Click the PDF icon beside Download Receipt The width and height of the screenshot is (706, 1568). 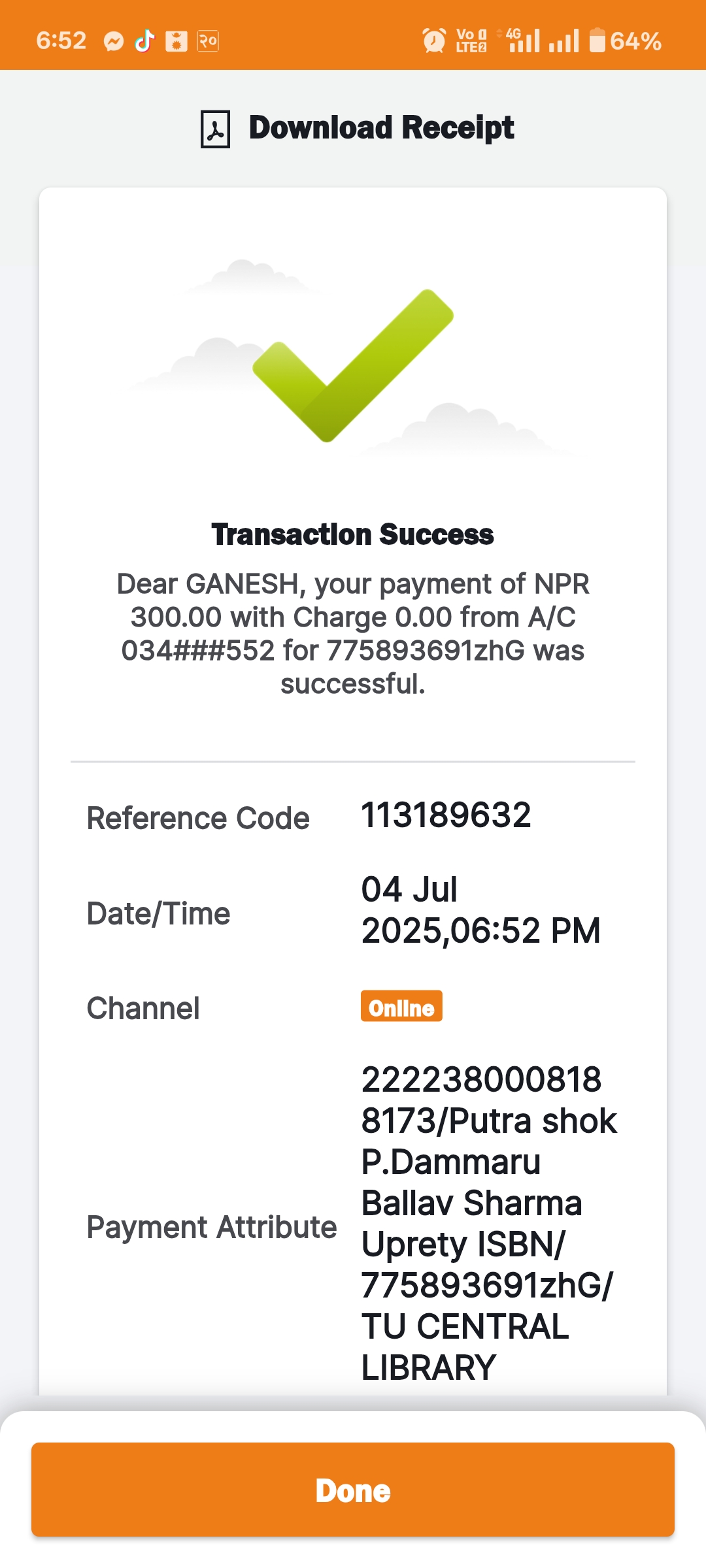click(x=215, y=129)
